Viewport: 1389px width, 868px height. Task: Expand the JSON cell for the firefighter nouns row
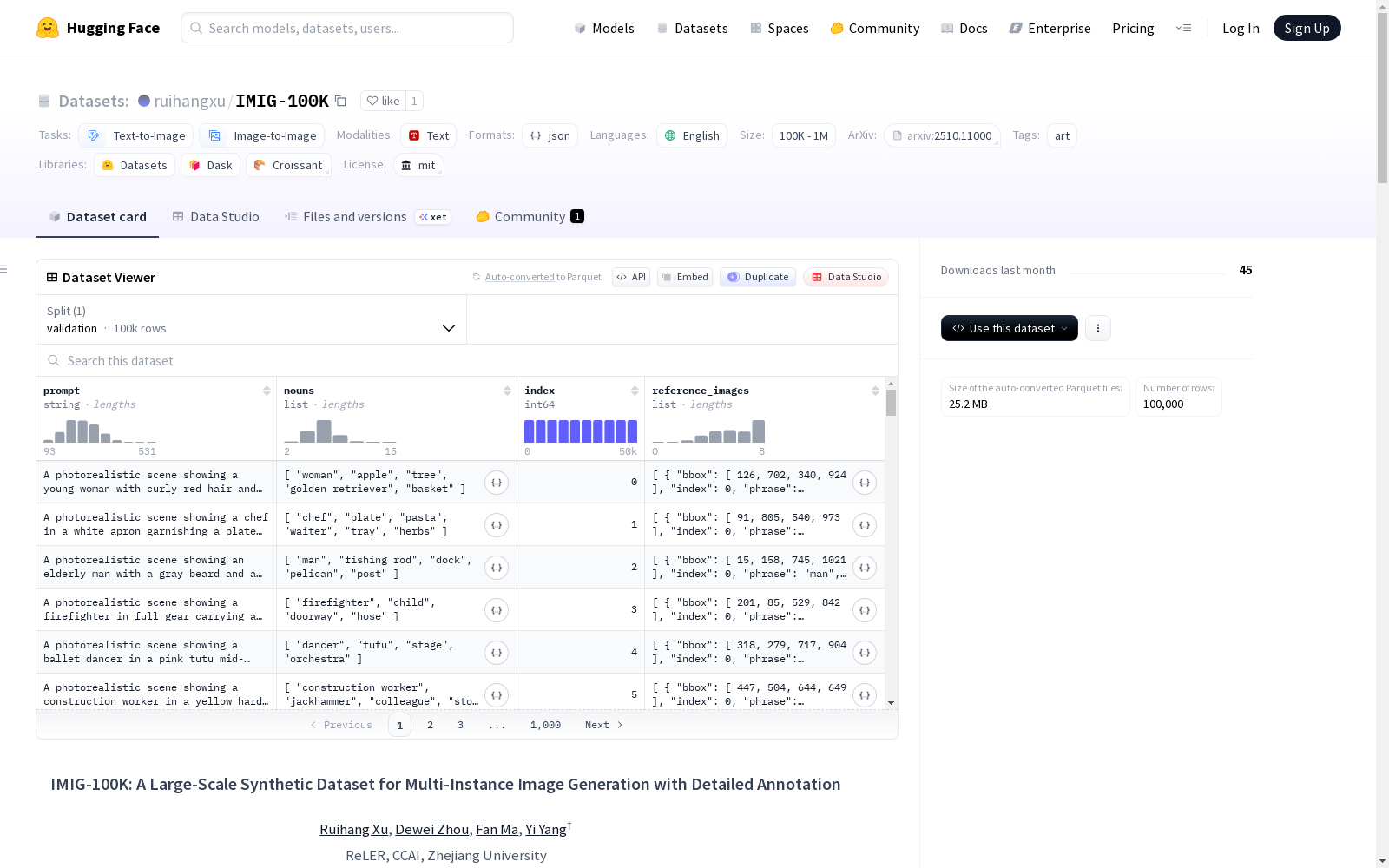click(x=497, y=610)
